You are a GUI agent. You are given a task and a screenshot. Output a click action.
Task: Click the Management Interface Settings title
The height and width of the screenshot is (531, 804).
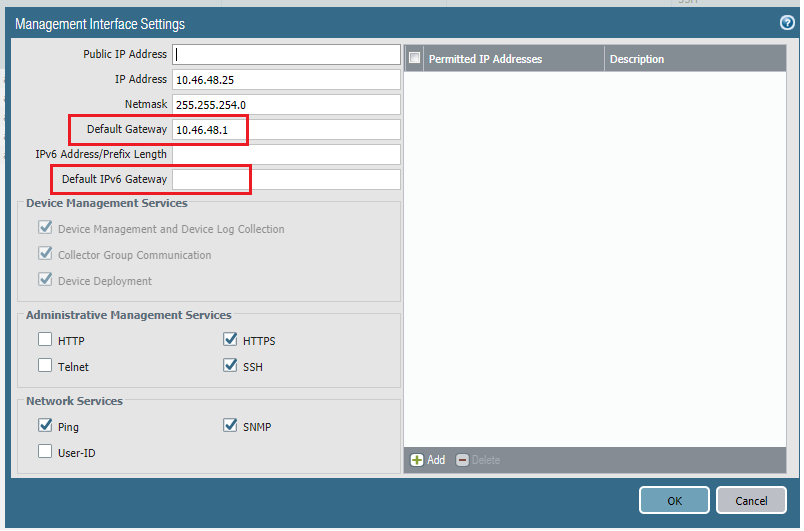point(100,24)
